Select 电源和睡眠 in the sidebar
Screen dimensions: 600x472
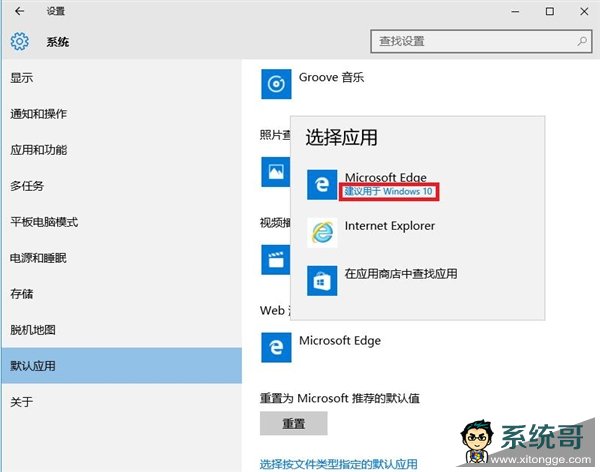121,258
